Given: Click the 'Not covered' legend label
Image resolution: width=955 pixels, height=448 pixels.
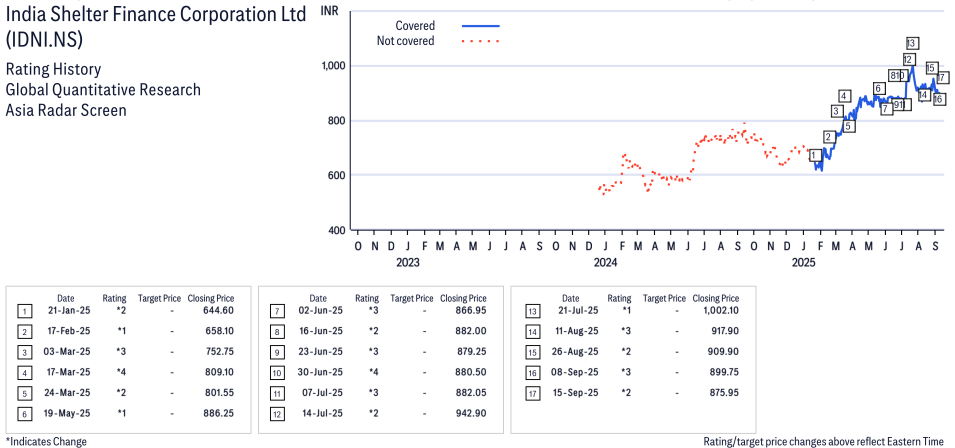Looking at the screenshot, I should (x=406, y=41).
